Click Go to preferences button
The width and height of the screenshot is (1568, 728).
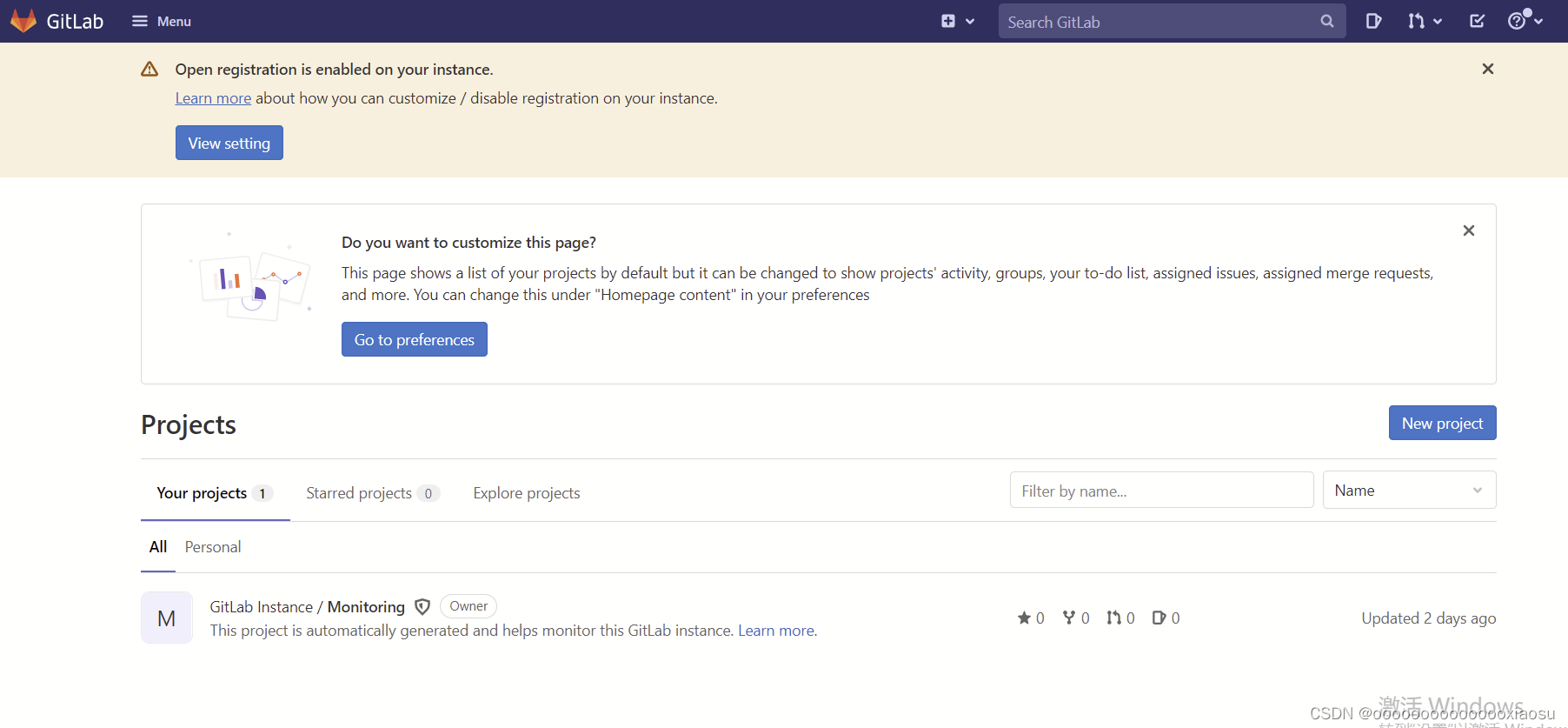415,339
